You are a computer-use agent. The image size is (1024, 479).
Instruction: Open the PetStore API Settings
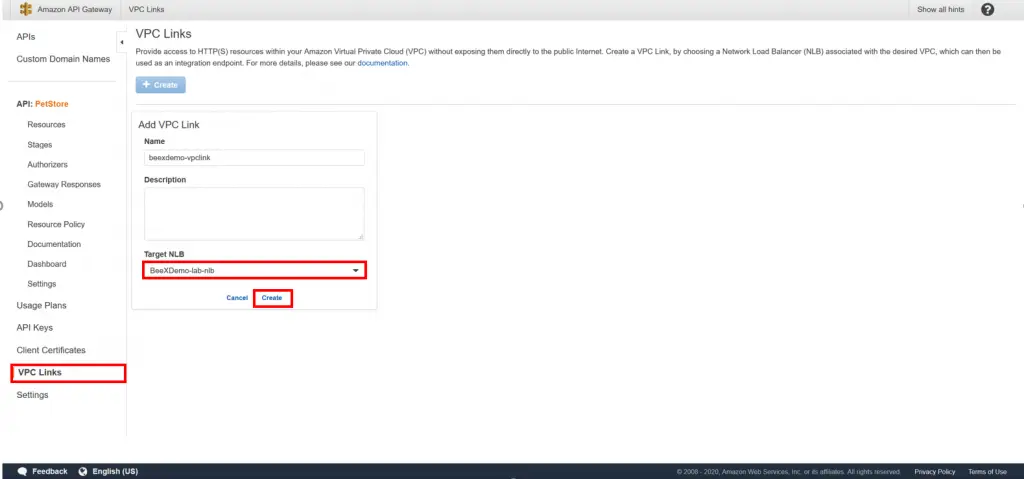pyautogui.click(x=42, y=284)
